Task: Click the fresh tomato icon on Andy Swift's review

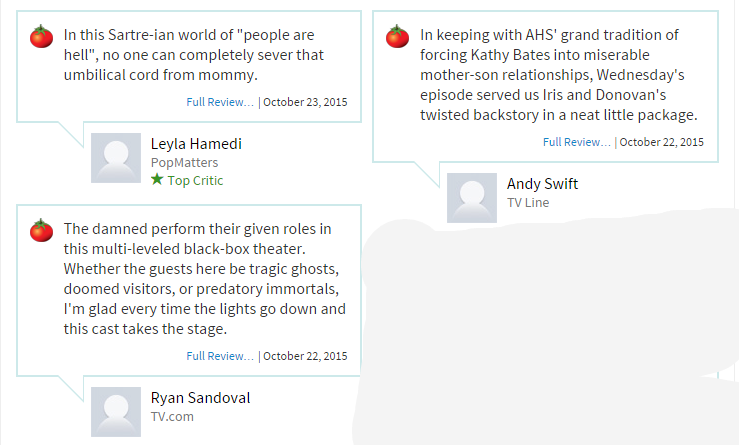Action: coord(397,36)
